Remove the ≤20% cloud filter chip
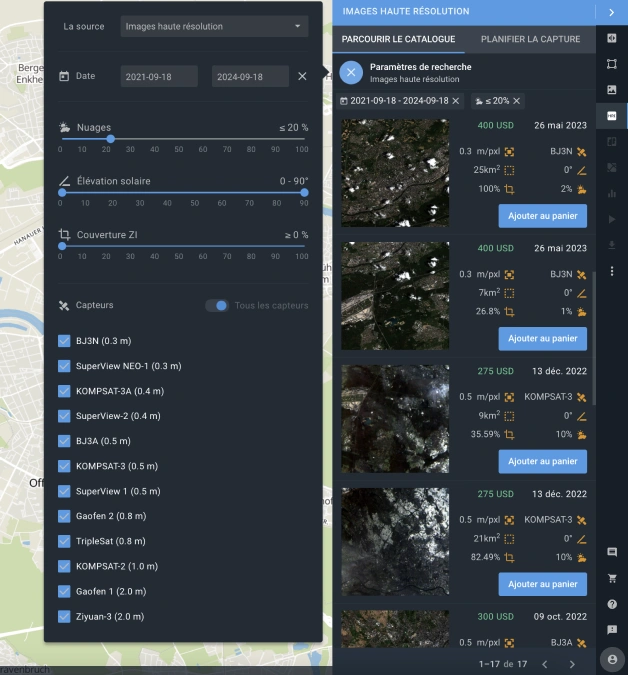 517,101
